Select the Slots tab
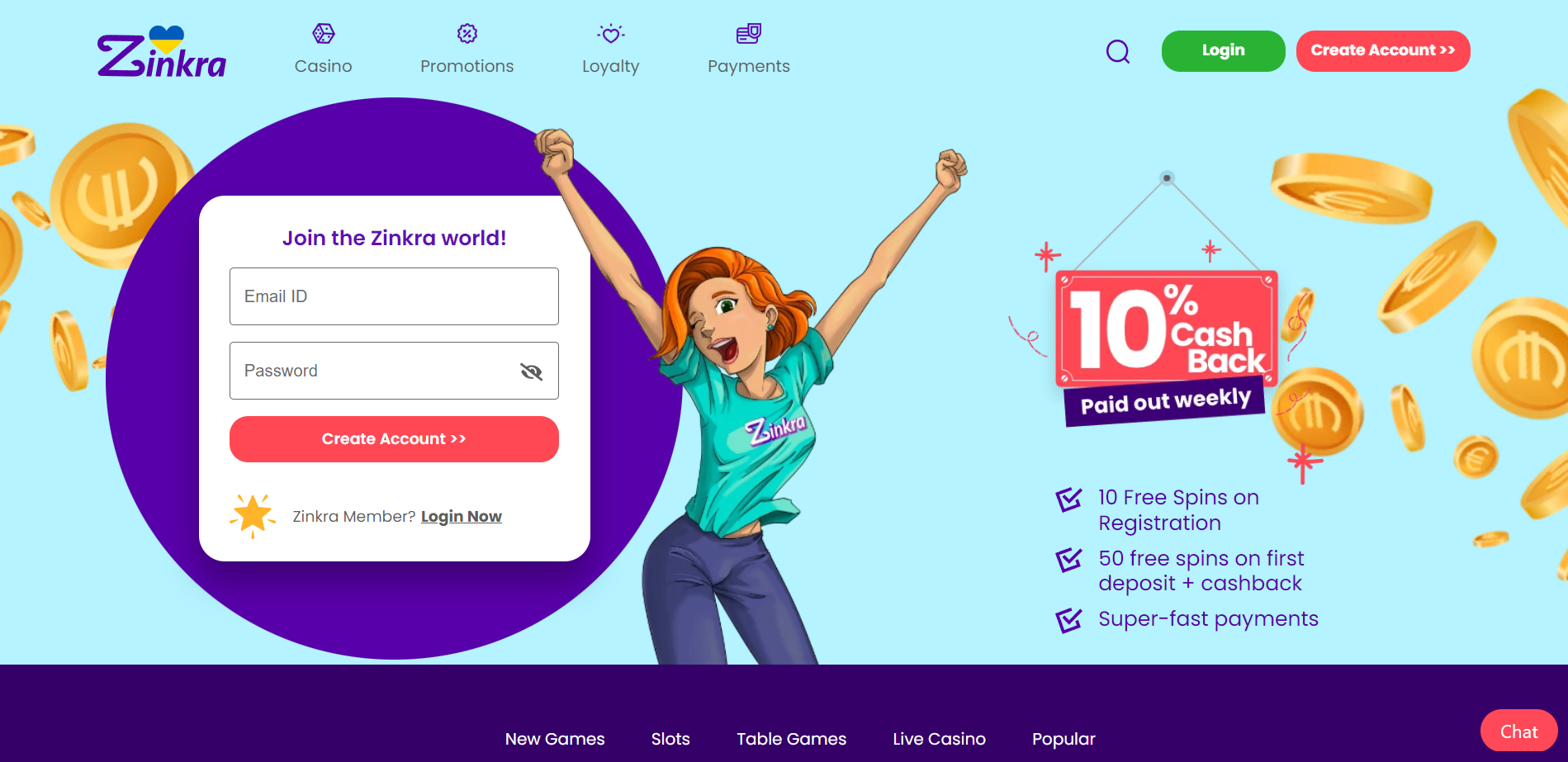 point(670,739)
